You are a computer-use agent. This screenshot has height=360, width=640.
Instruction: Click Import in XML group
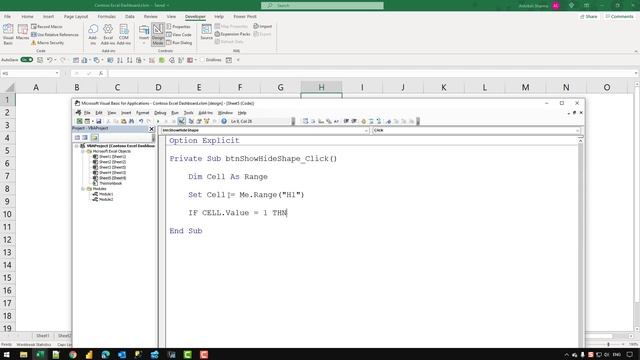[x=262, y=26]
